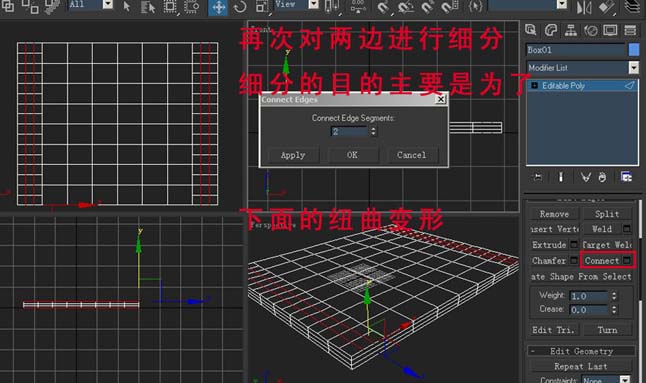
Task: Select the Move tool in toolbar
Action: [x=218, y=7]
